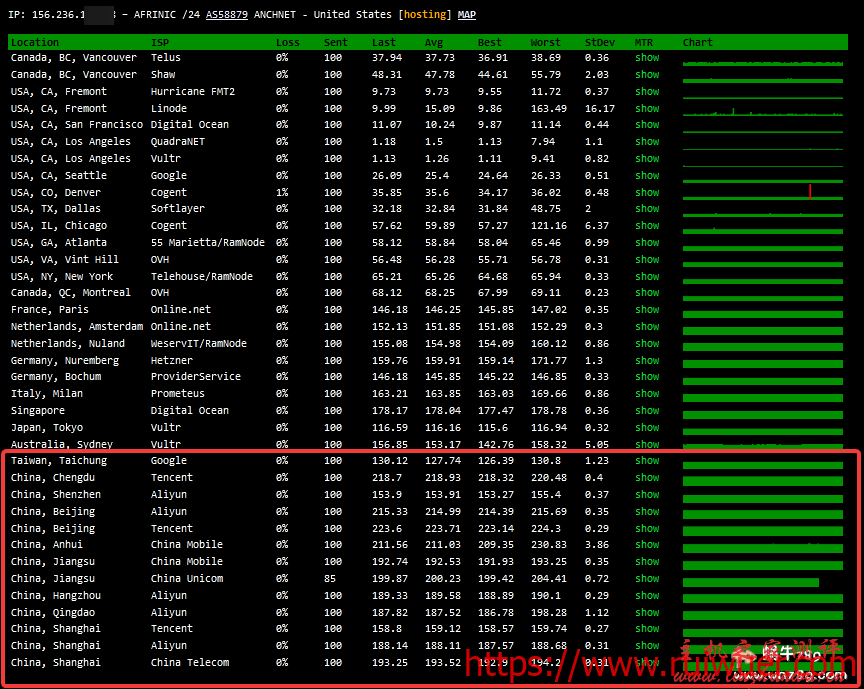Show MTR for Japan Tokyo Vultr
Screen dimensions: 864x689
coord(647,427)
